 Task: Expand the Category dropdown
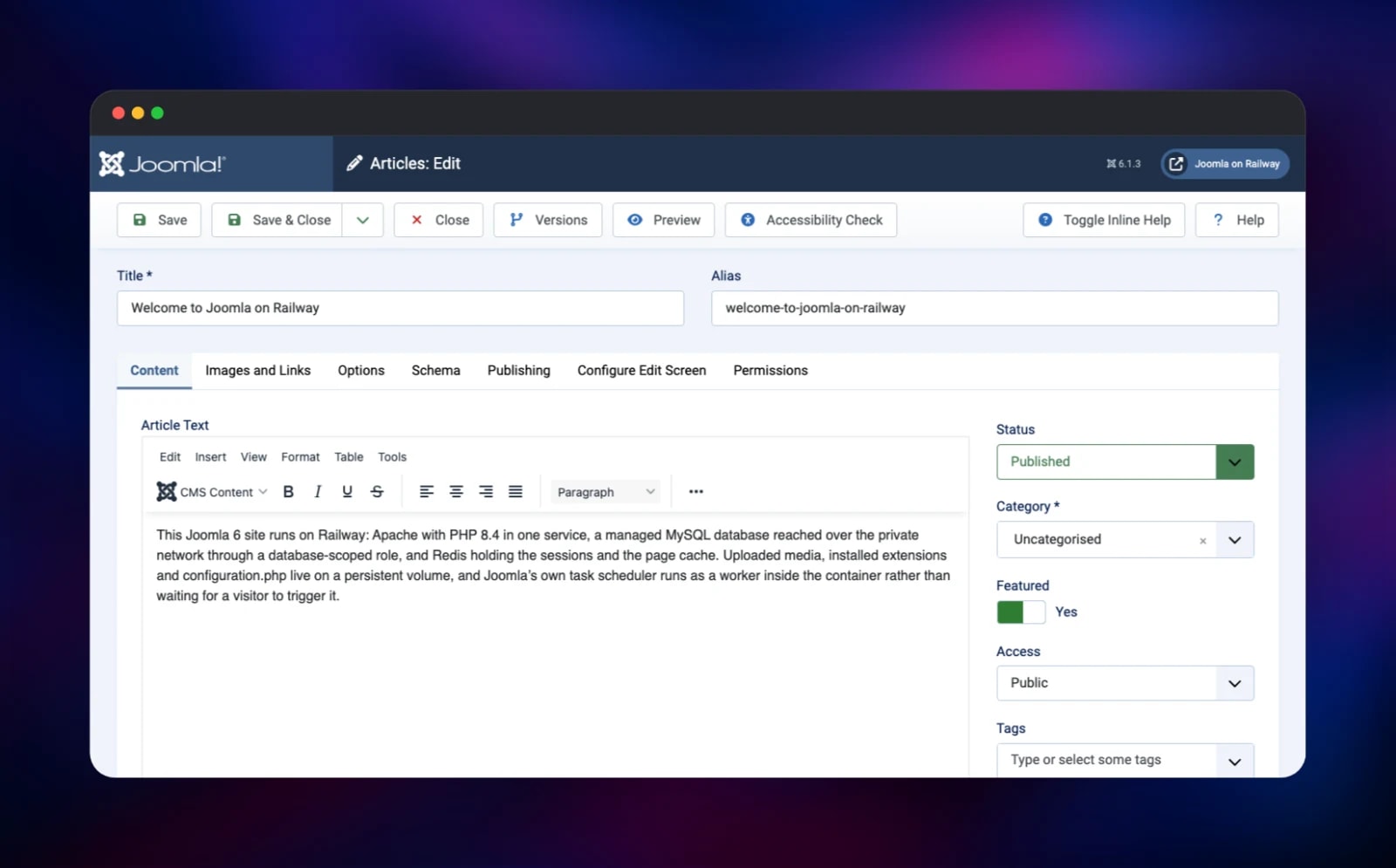coord(1235,540)
